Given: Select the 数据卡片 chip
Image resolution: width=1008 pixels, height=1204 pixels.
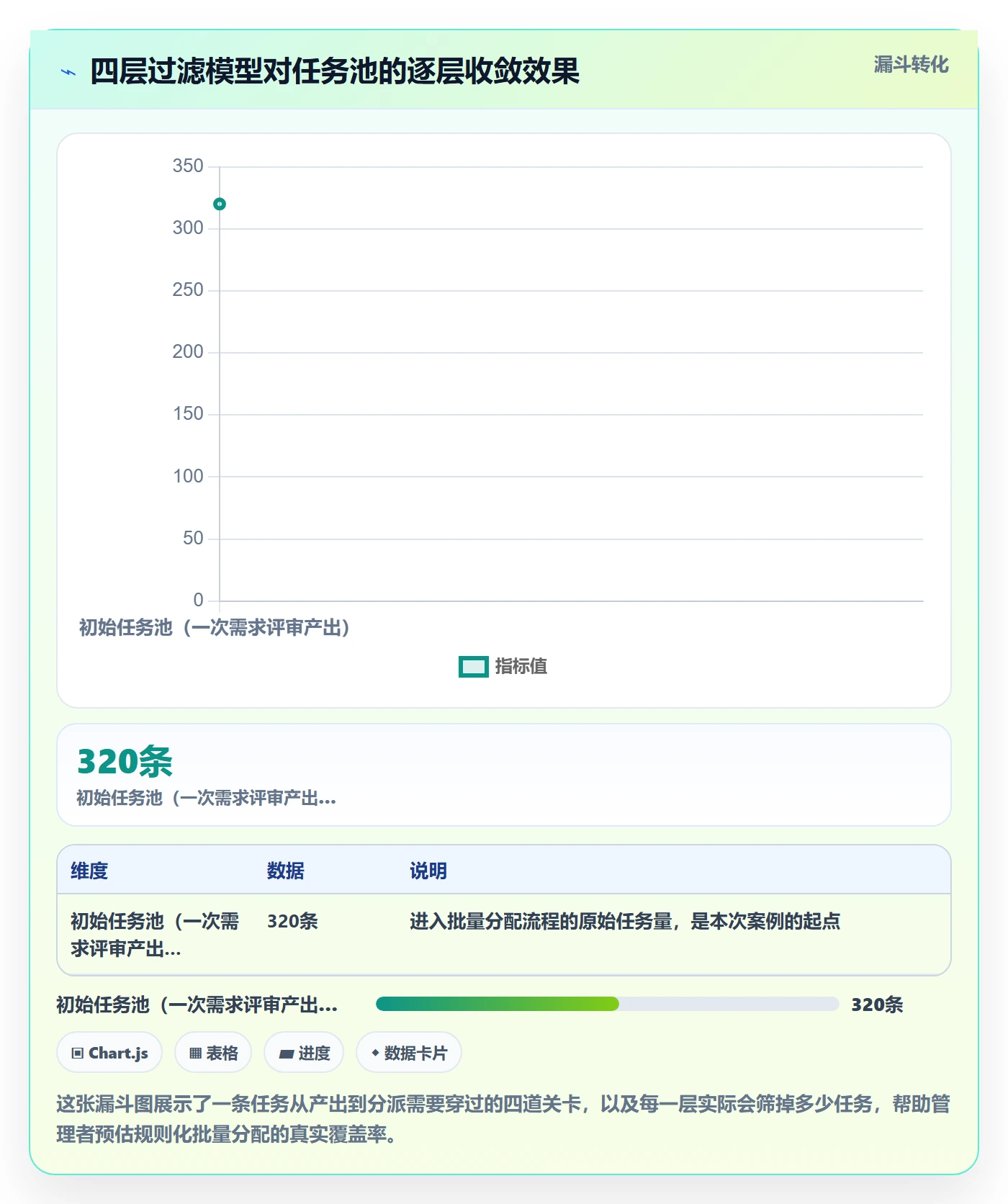Looking at the screenshot, I should tap(409, 1053).
